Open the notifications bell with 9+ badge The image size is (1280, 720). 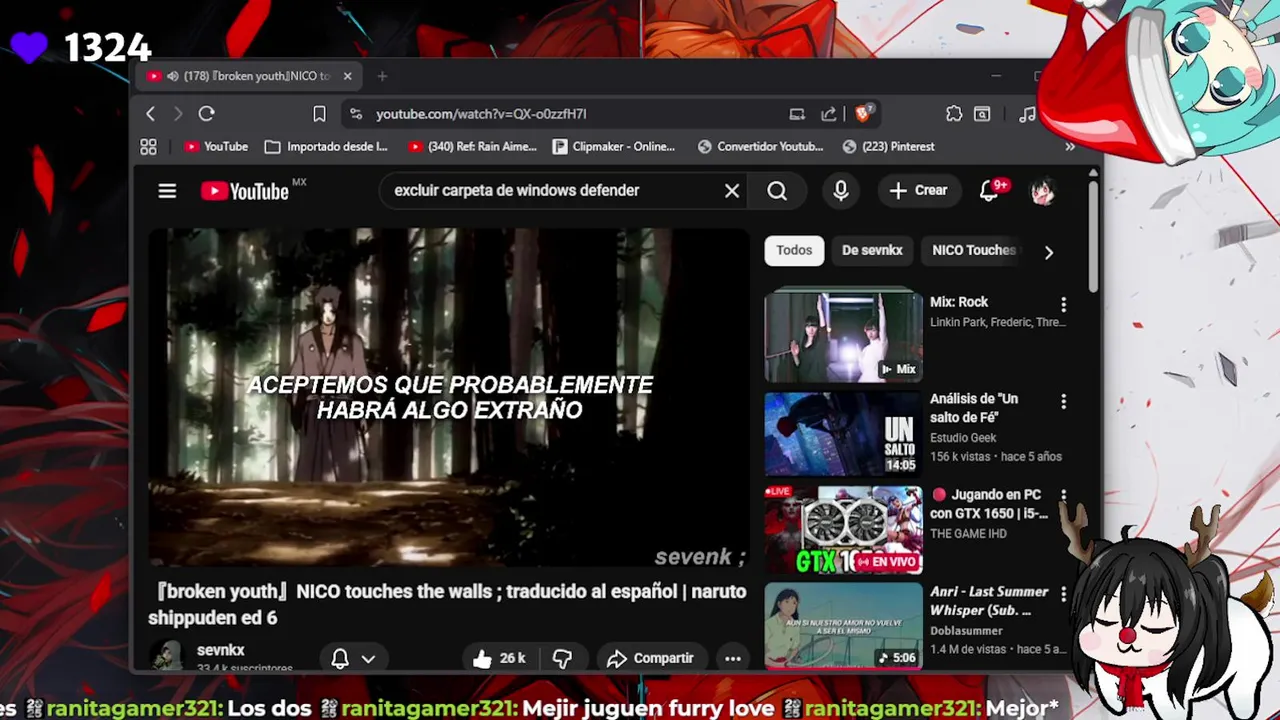click(991, 190)
